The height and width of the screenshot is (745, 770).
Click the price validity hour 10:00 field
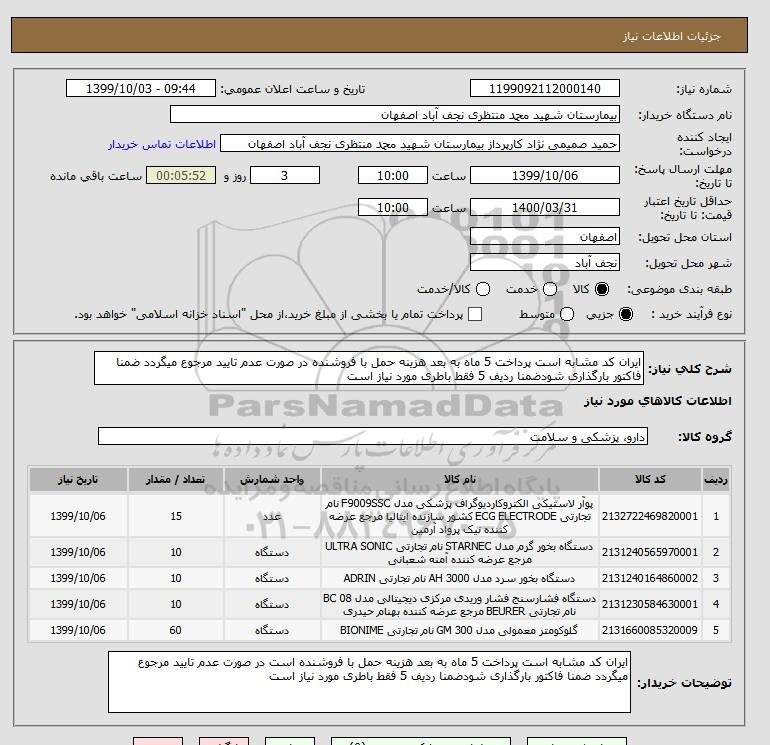coord(392,207)
